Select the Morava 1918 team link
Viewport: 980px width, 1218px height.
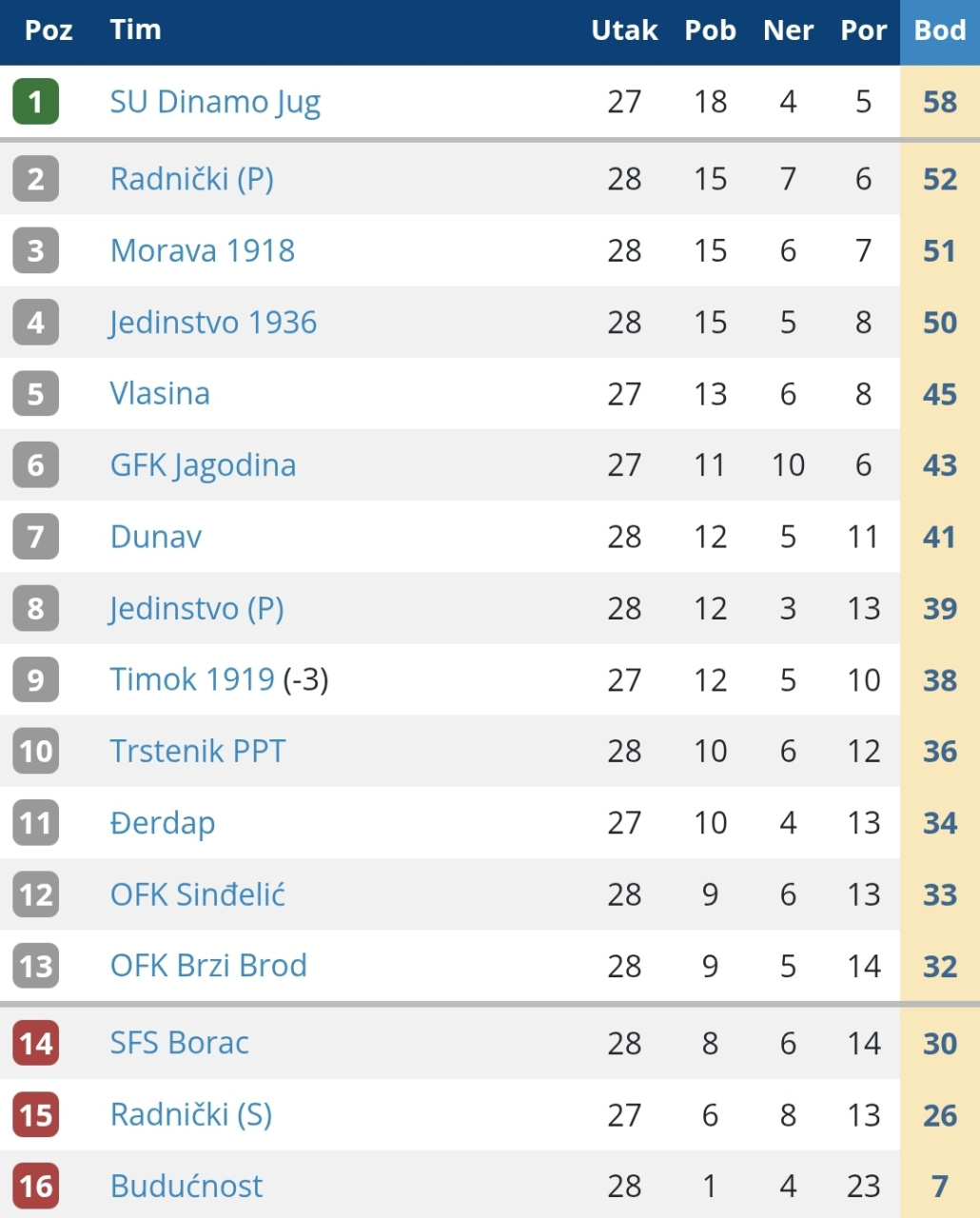click(x=203, y=250)
